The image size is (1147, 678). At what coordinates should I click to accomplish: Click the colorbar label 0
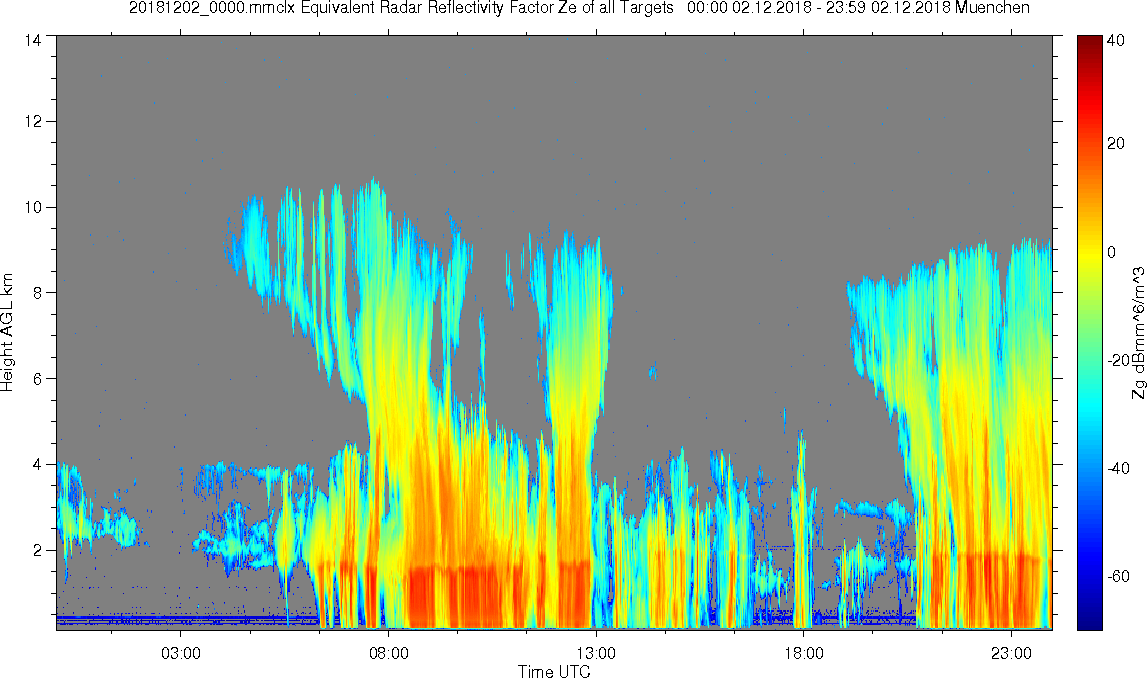point(1111,252)
